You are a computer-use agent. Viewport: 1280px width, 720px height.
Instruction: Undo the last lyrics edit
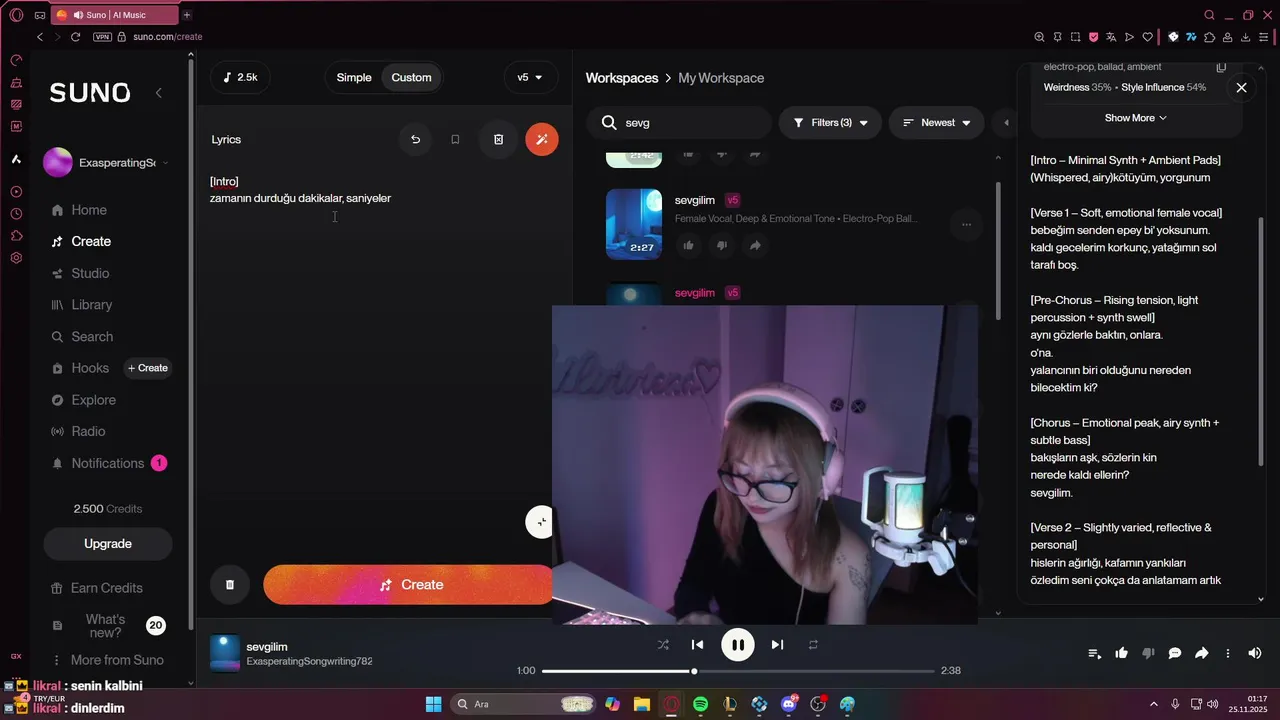(416, 139)
